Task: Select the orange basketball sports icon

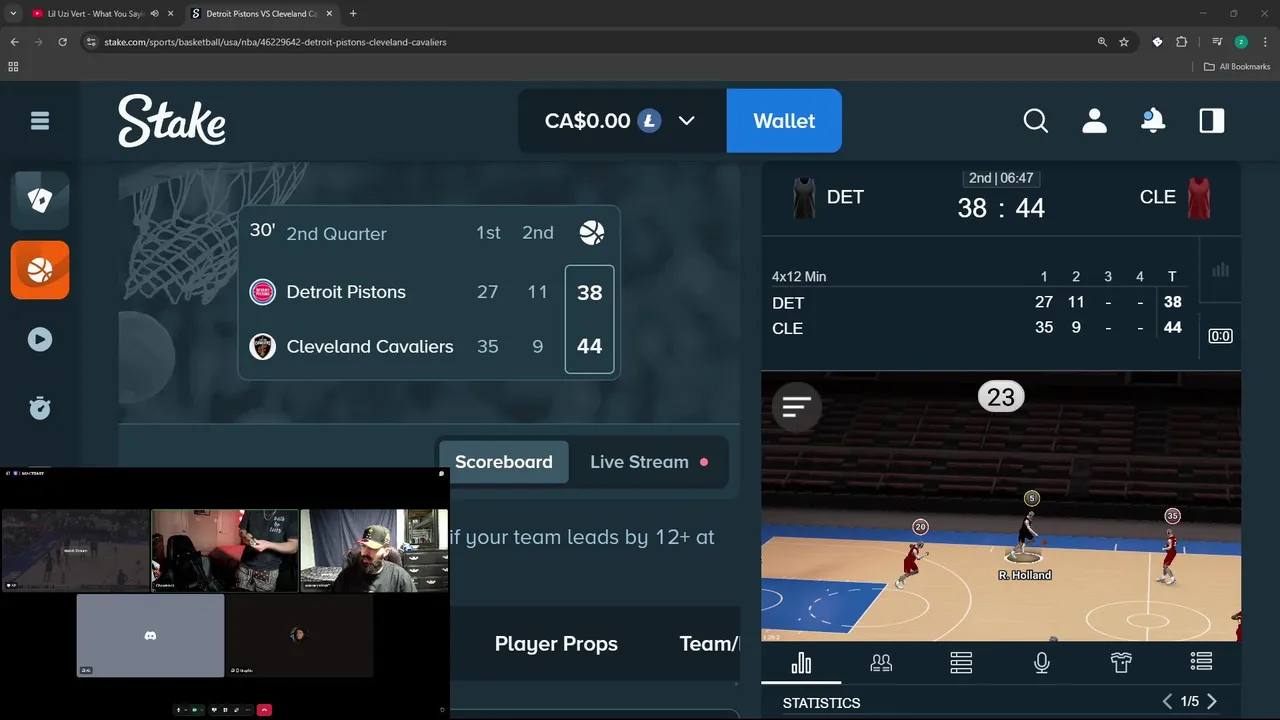Action: click(40, 270)
